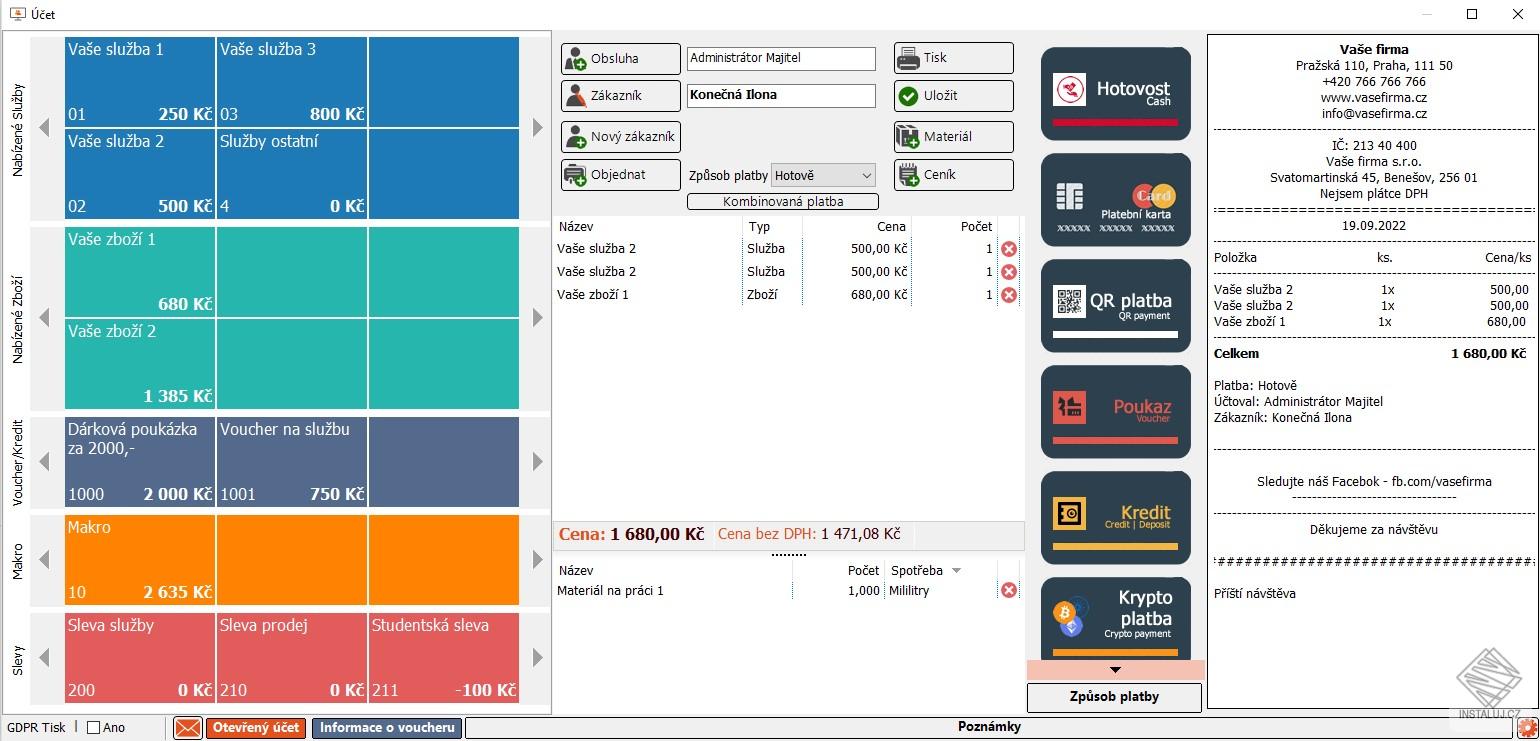Click the Administrátor Majitel staff field
This screenshot has width=1540, height=741.
coord(781,59)
